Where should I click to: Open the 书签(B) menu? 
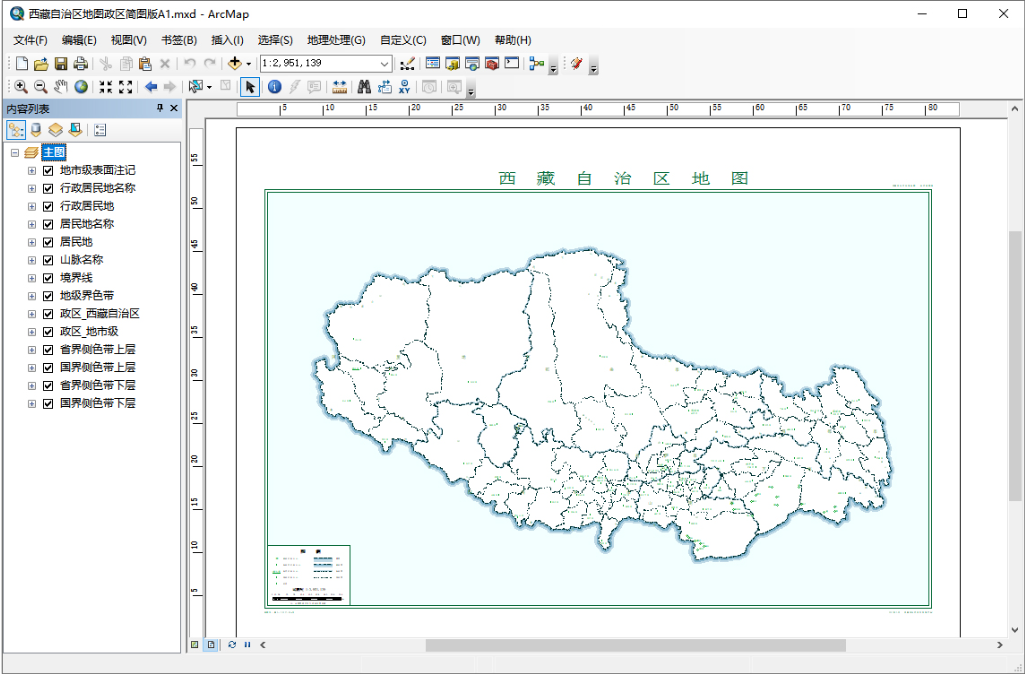pyautogui.click(x=179, y=40)
